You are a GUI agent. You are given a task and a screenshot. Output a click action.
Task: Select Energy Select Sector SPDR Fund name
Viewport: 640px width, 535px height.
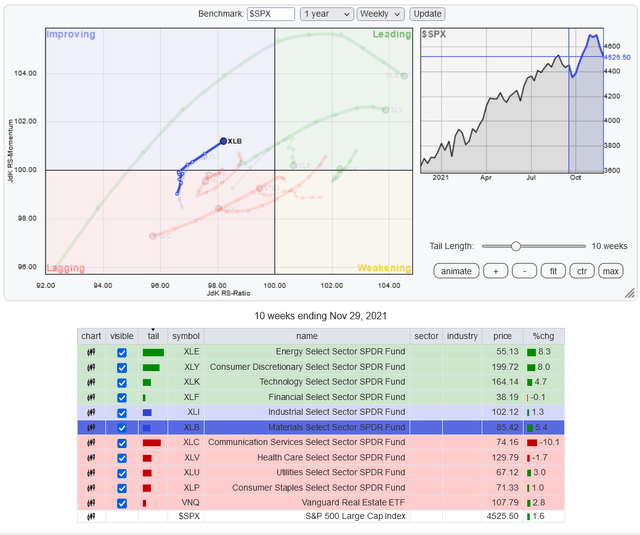[x=340, y=352]
